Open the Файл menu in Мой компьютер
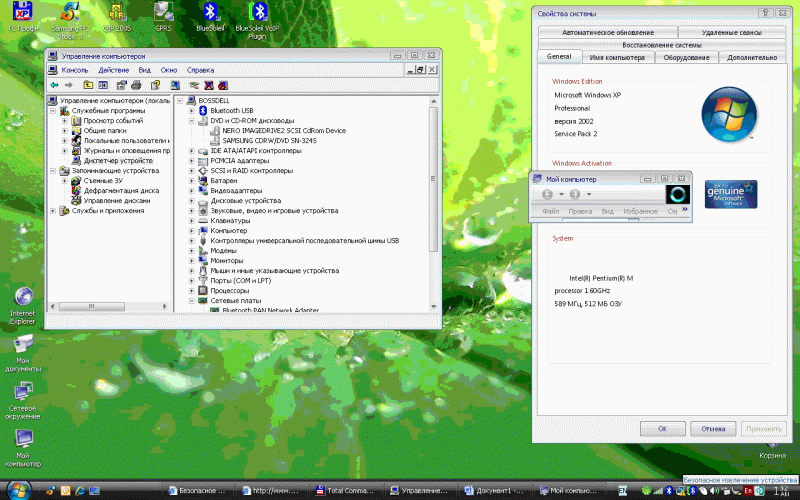 551,211
